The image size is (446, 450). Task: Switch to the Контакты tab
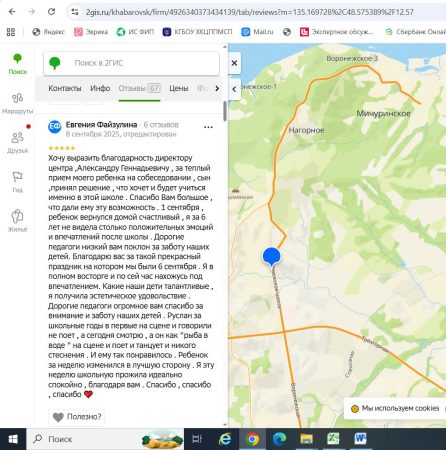[x=65, y=88]
